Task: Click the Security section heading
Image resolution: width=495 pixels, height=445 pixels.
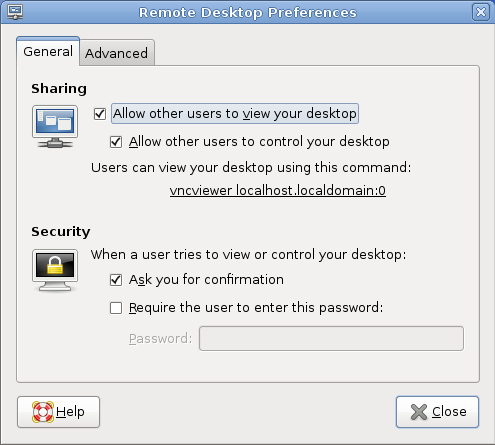Action: coord(61,232)
